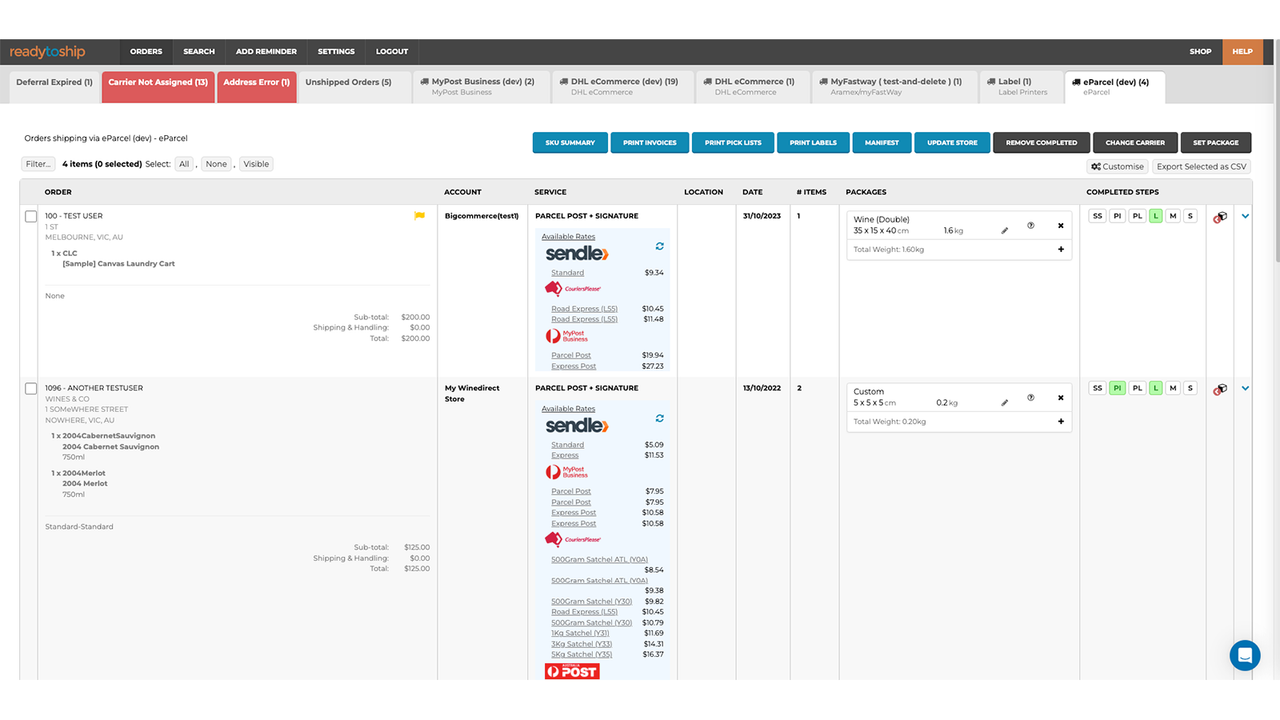Open the SETTINGS menu
The width and height of the screenshot is (1280, 720).
(335, 51)
